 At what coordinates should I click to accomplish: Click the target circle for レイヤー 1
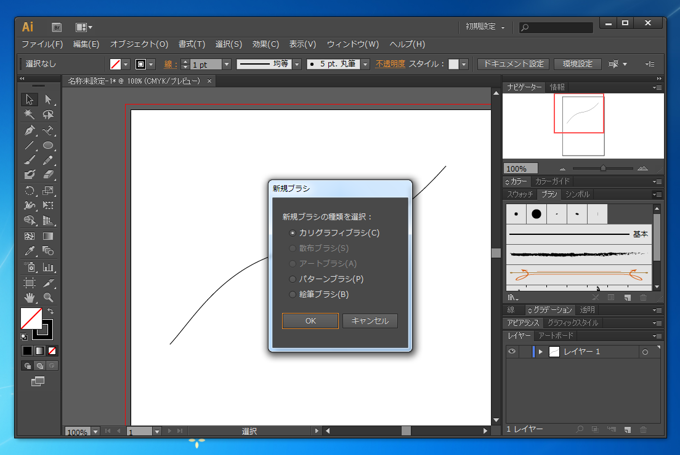pos(645,352)
